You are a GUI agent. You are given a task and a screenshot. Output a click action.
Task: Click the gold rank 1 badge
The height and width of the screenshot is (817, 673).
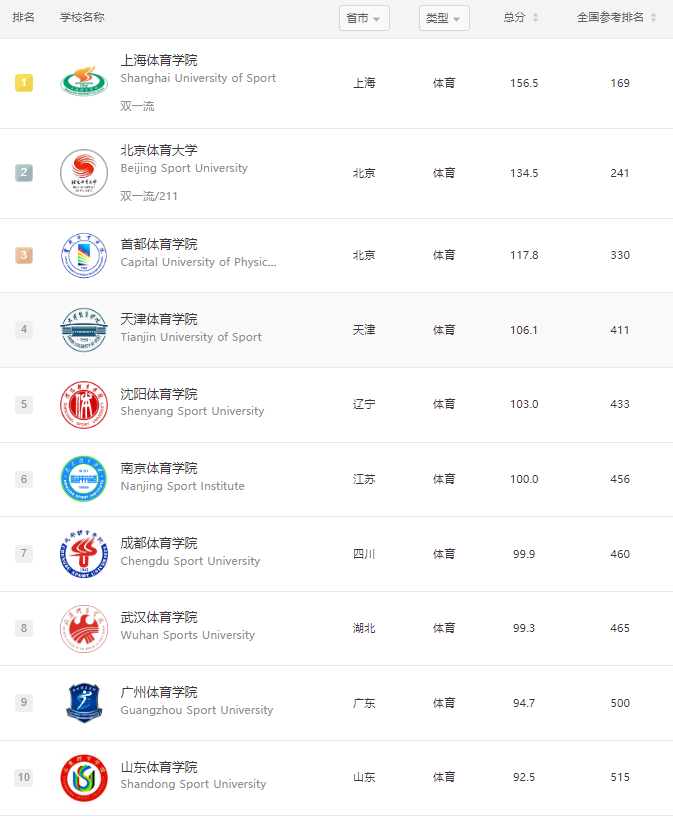click(24, 83)
